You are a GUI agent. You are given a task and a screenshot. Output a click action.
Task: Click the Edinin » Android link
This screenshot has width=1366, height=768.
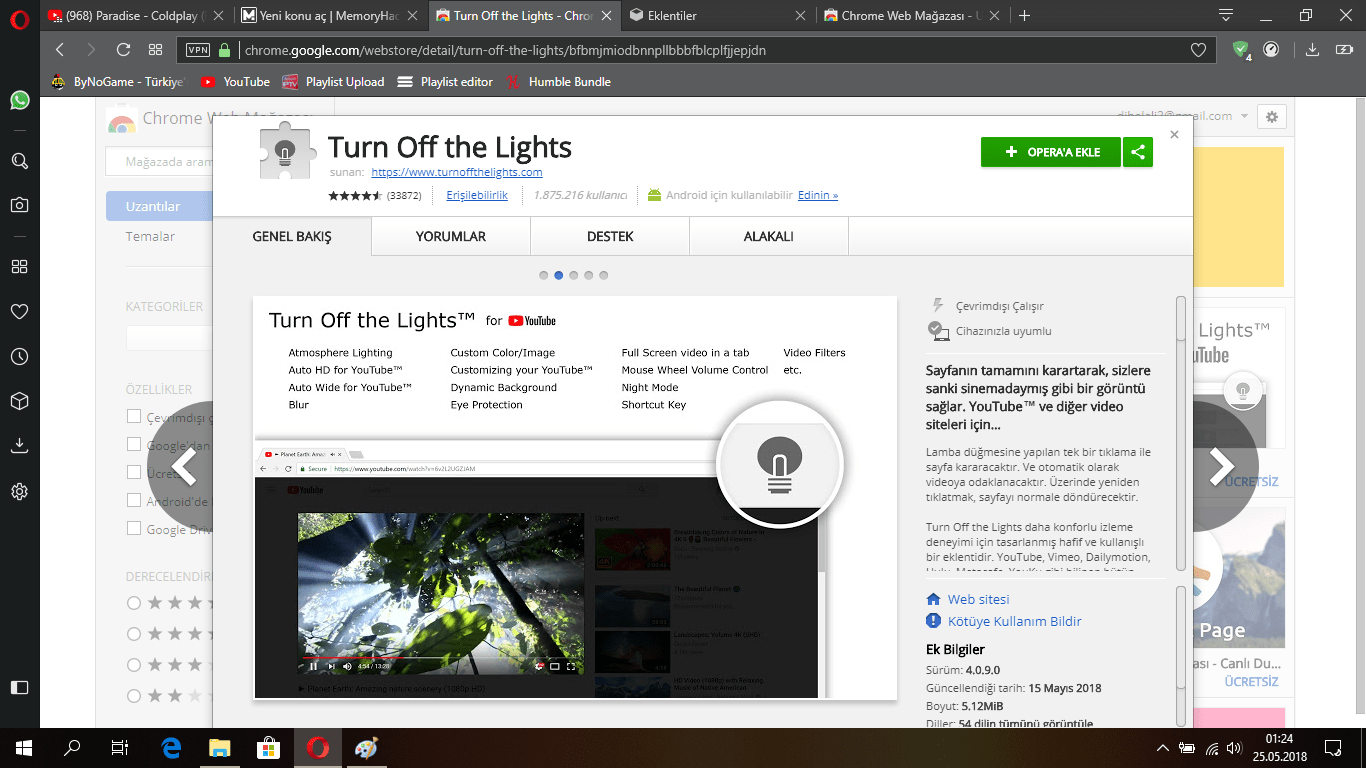point(818,195)
